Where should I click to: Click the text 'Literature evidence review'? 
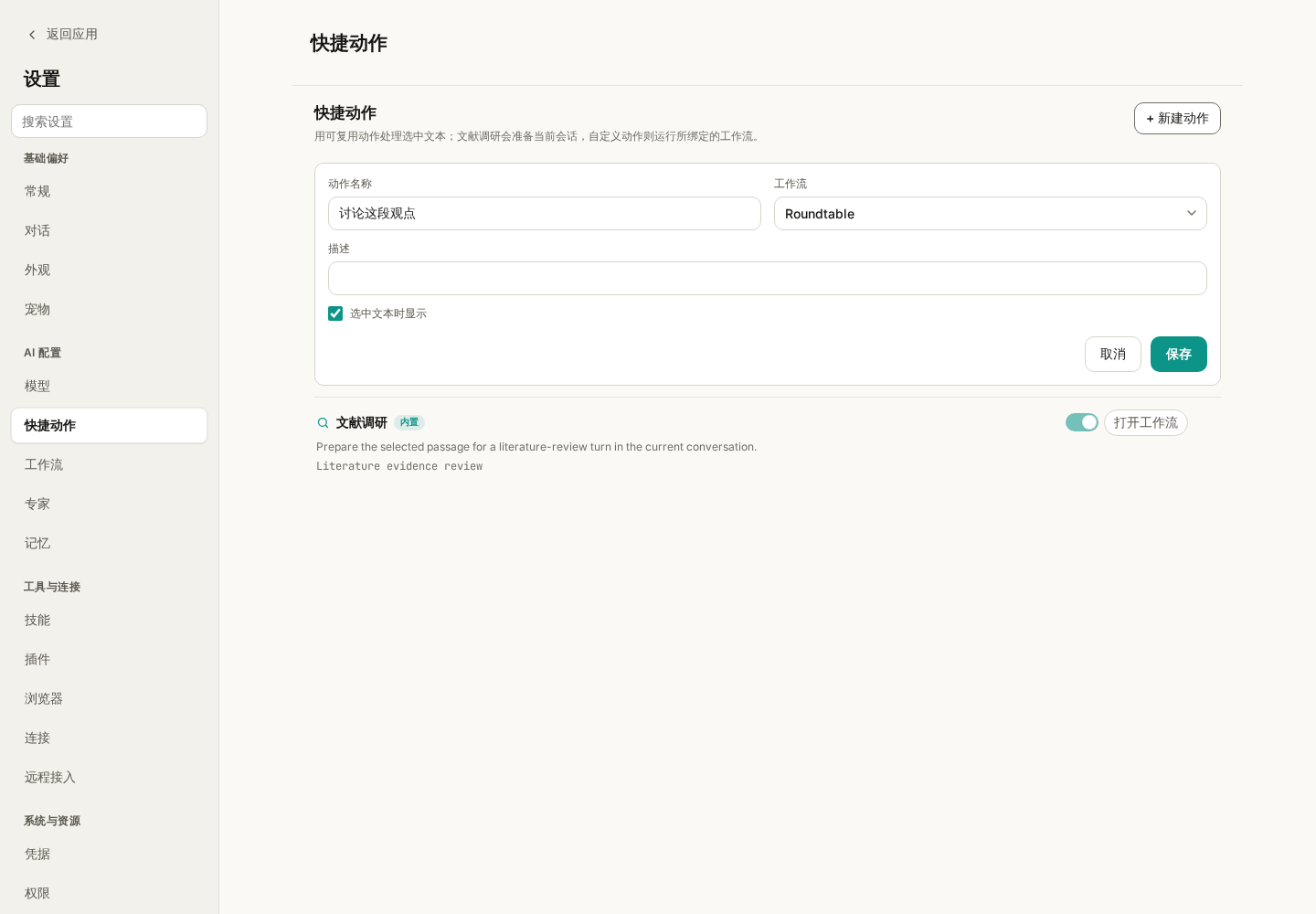point(399,466)
